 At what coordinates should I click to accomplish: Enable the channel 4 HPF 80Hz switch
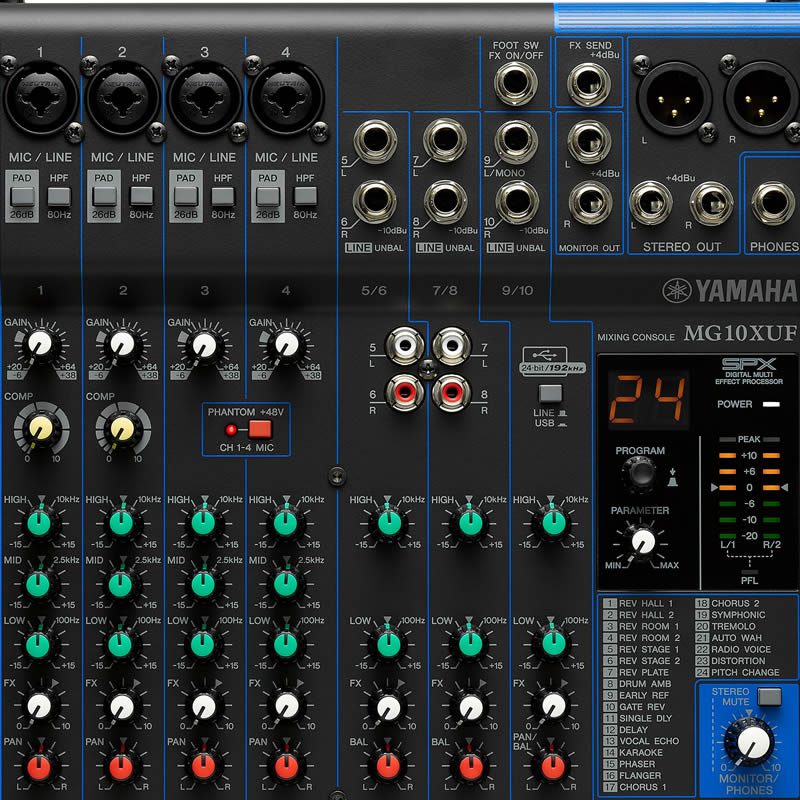point(305,196)
